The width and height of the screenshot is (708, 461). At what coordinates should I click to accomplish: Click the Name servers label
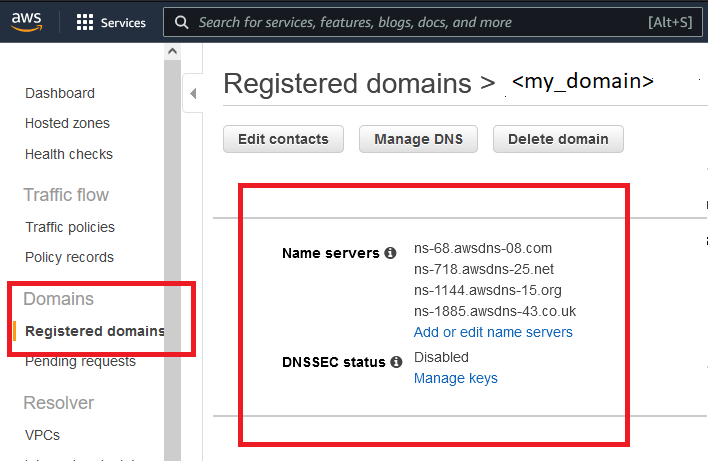(331, 253)
